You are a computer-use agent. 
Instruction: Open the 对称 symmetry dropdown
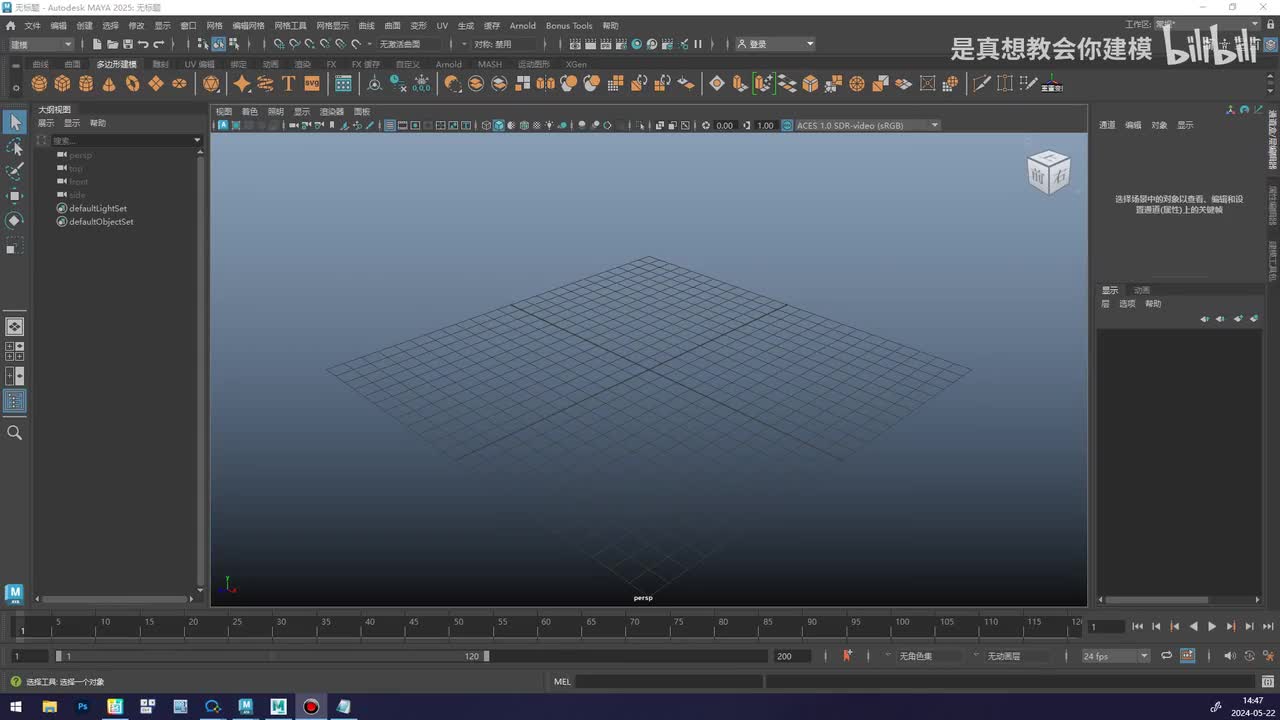click(507, 44)
